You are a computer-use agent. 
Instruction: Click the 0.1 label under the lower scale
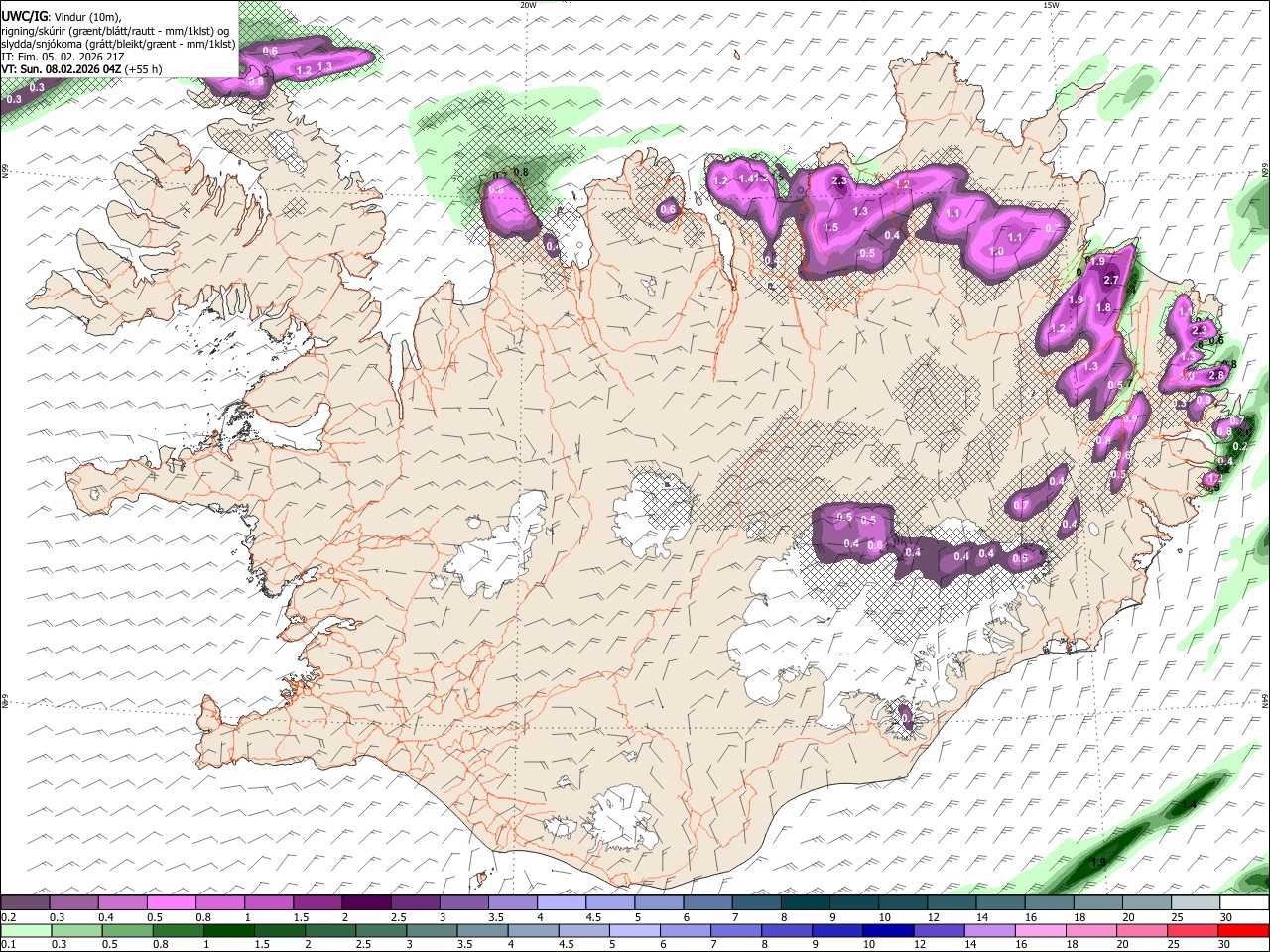tap(8, 944)
